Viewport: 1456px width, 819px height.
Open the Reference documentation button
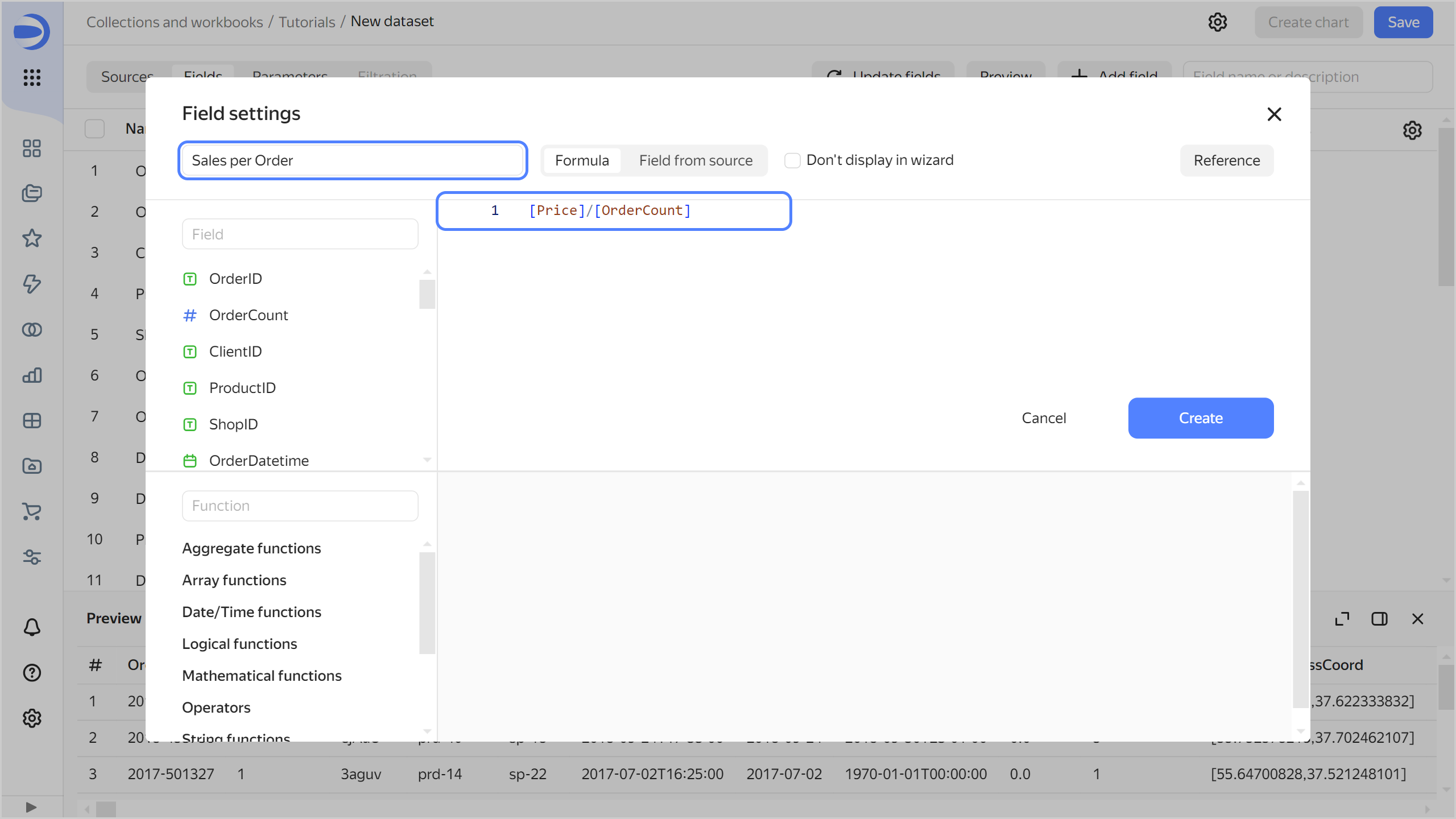coord(1226,160)
